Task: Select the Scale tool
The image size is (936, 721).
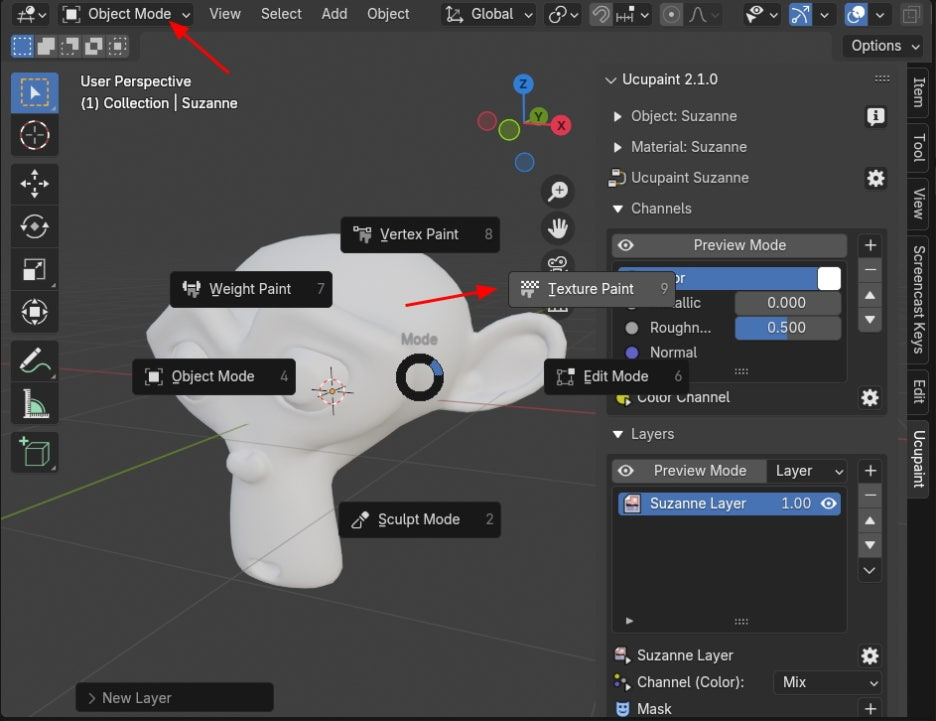Action: [x=35, y=269]
